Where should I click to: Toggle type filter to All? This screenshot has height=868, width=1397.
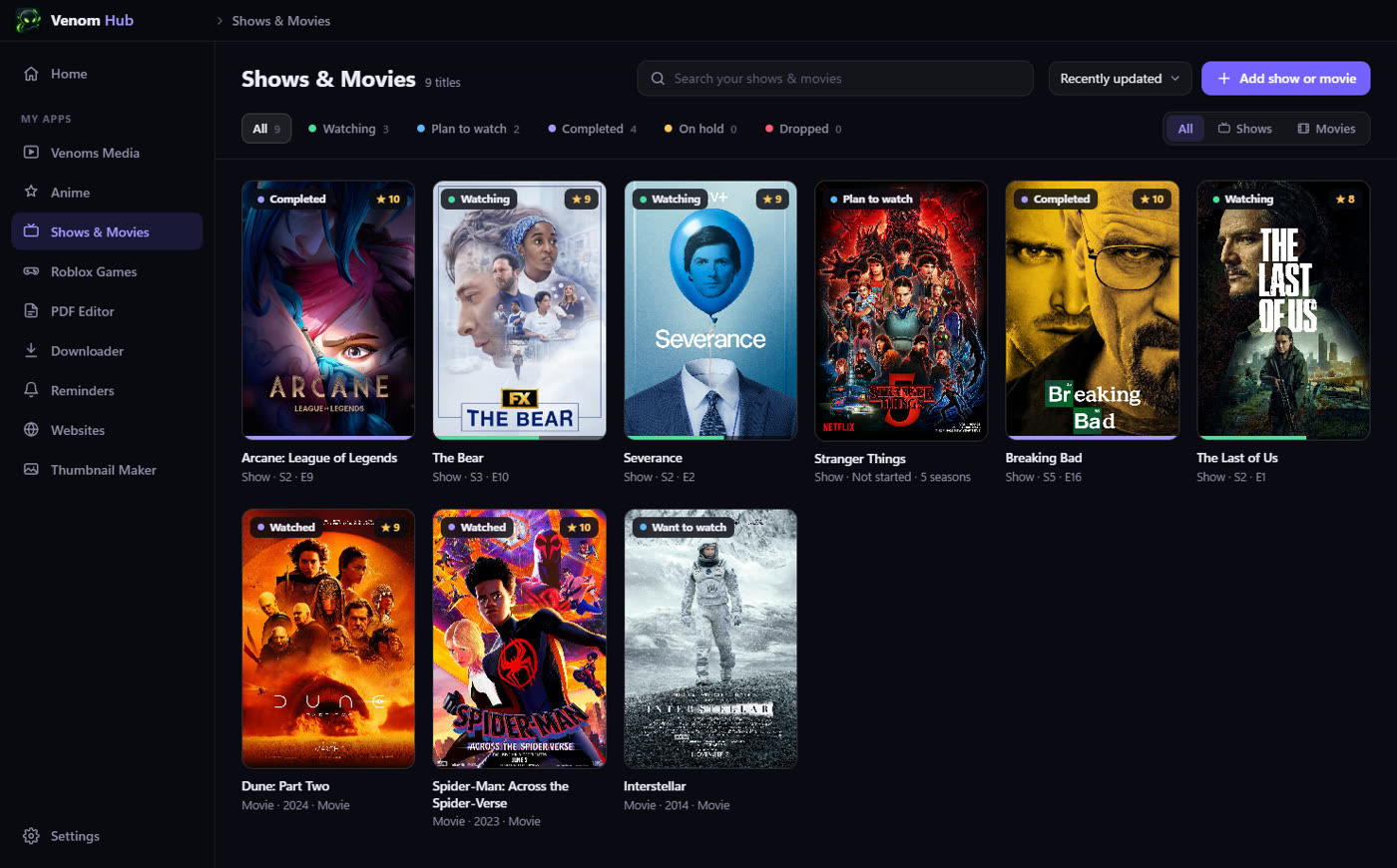1185,129
